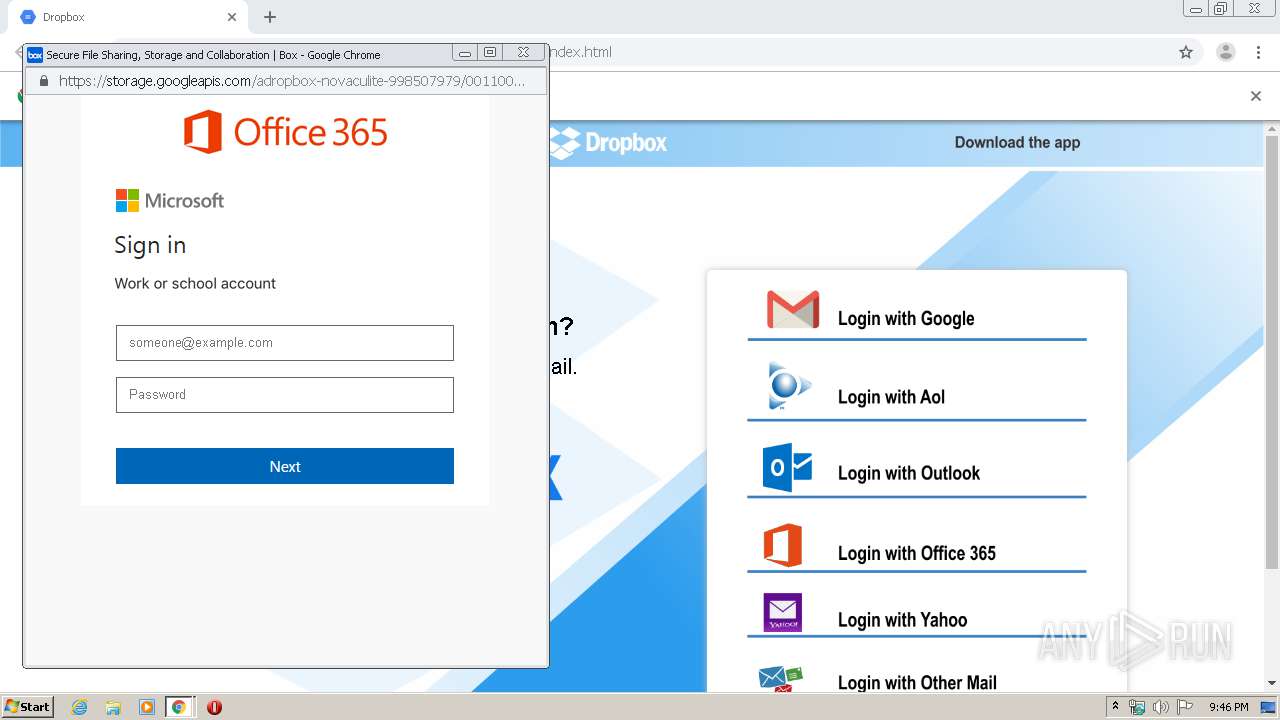The height and width of the screenshot is (720, 1280).
Task: Click the Office 365 logo in the popup
Action: click(x=285, y=132)
